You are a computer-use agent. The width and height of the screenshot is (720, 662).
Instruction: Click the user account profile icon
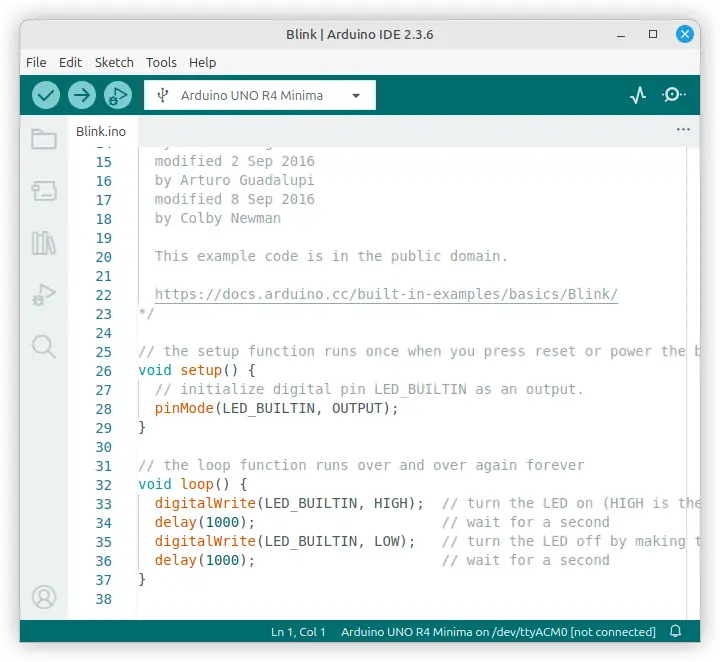point(44,597)
